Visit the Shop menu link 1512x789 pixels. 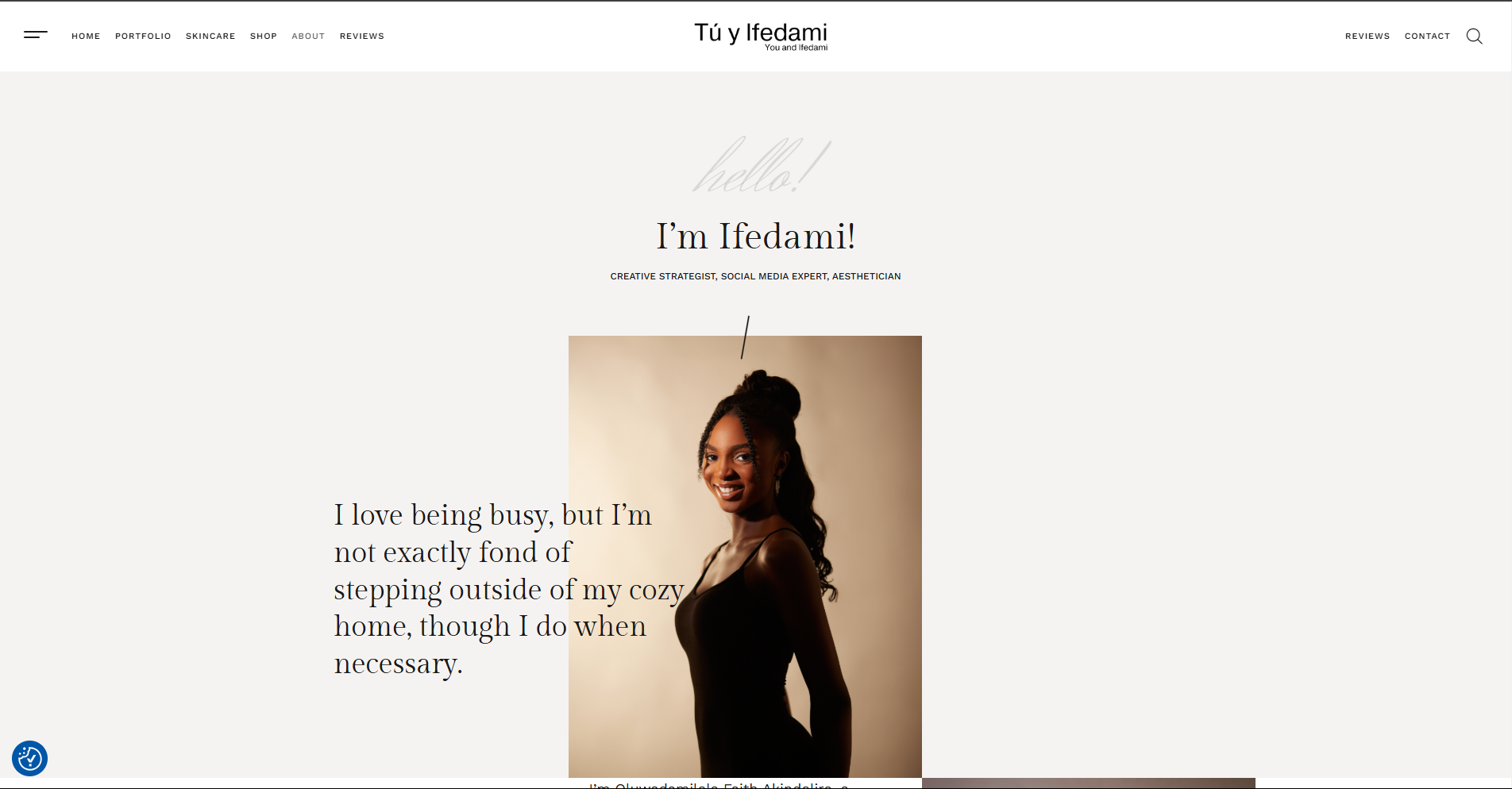point(264,37)
